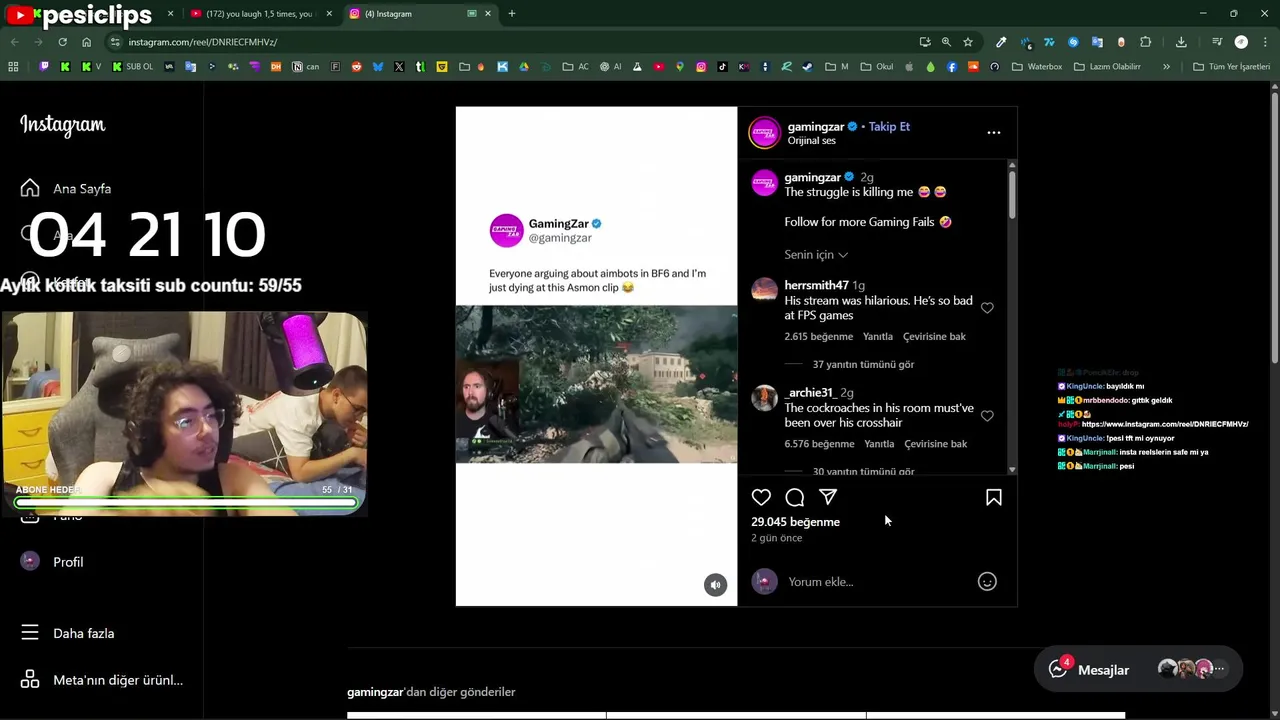This screenshot has width=1280, height=720.
Task: Like the reel with the heart icon
Action: pyautogui.click(x=761, y=497)
